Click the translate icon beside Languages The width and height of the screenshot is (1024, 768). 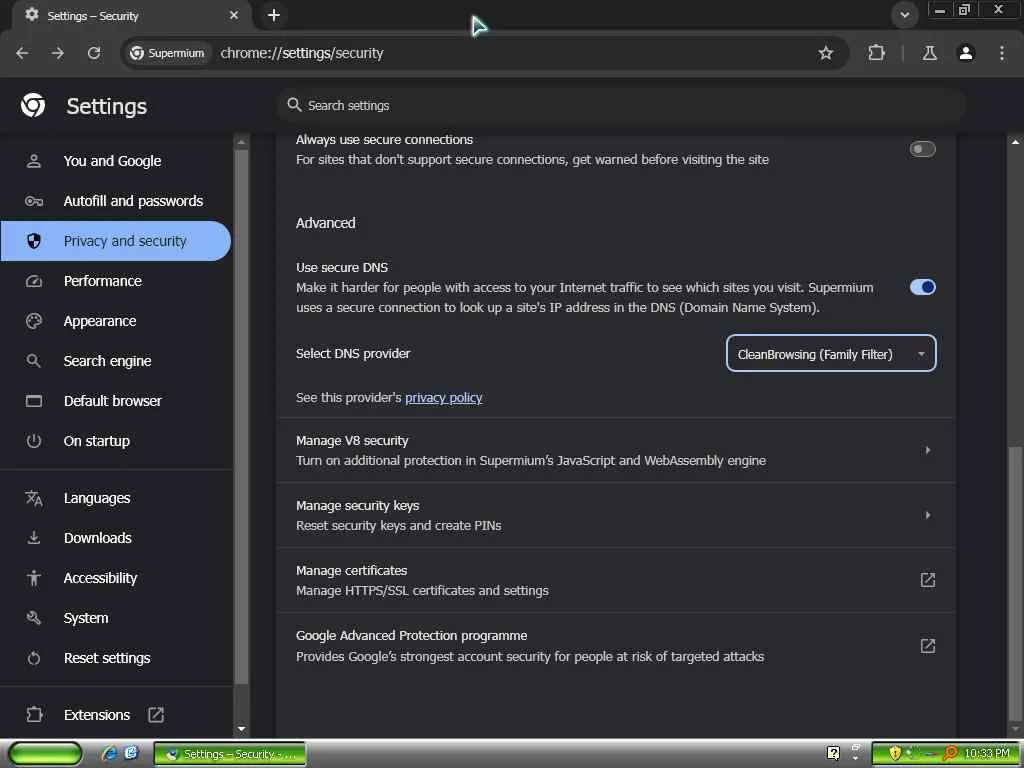click(34, 498)
